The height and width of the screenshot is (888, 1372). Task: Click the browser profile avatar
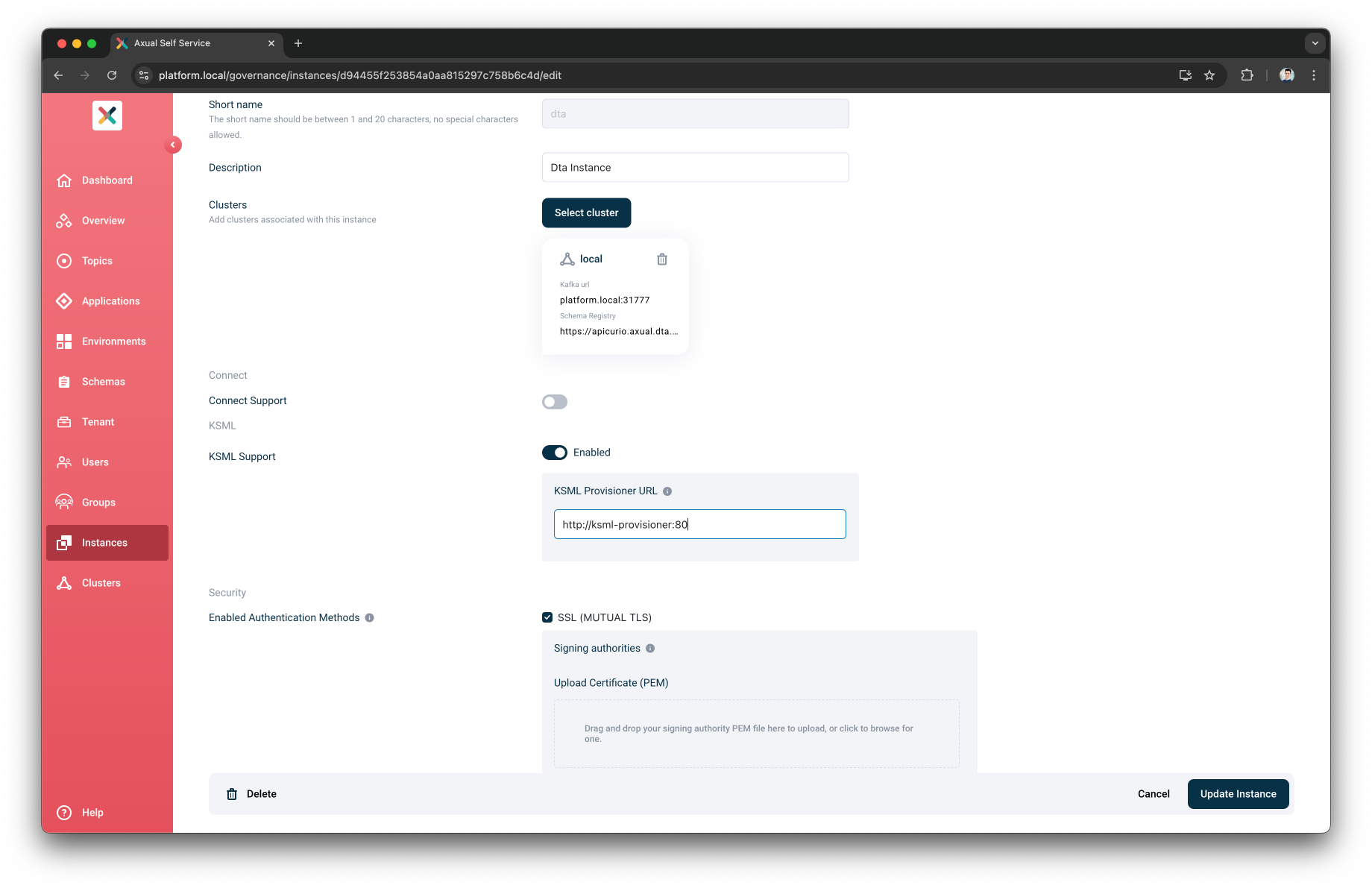tap(1287, 75)
